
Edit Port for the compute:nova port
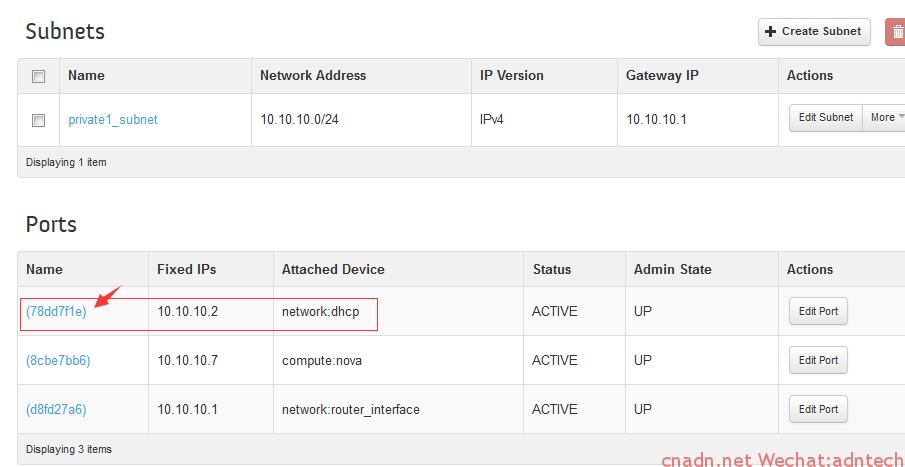point(818,360)
